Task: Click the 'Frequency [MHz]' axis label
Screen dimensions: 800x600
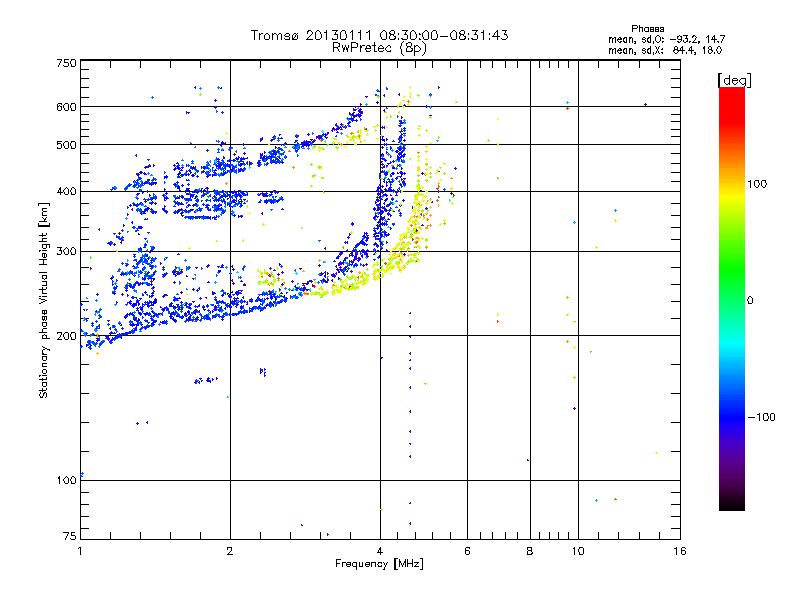Action: click(379, 564)
